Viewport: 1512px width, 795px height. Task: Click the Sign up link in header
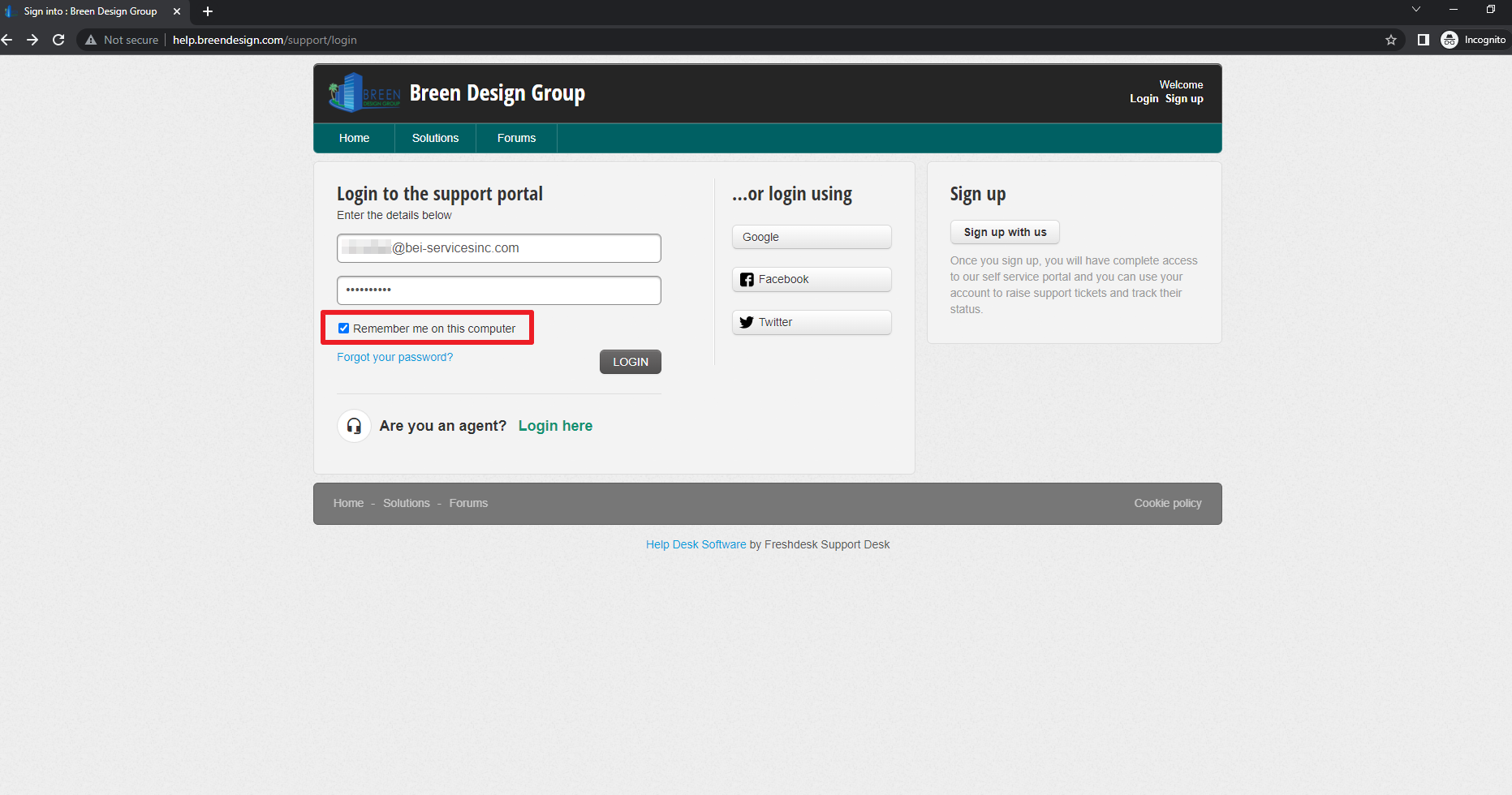1184,99
